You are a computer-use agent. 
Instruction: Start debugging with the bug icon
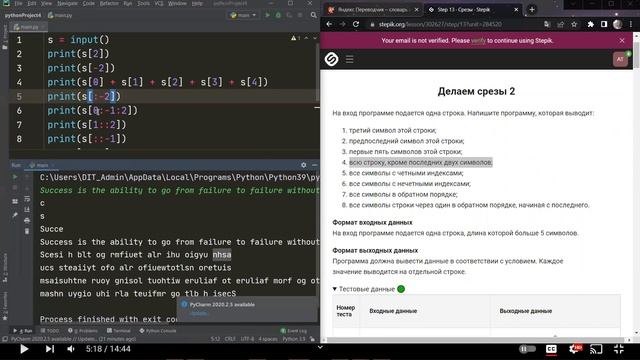point(278,15)
